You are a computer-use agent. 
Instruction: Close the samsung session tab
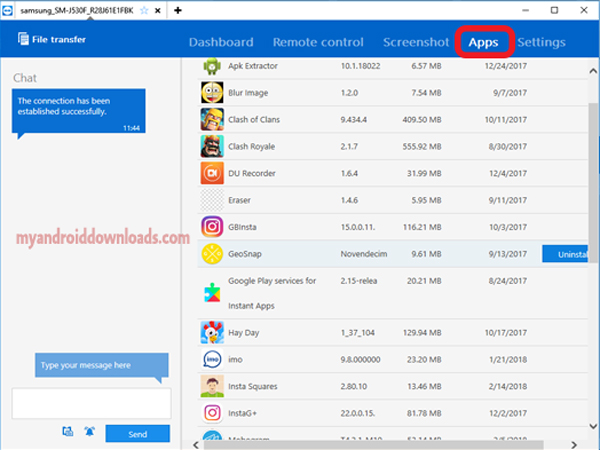pyautogui.click(x=157, y=11)
